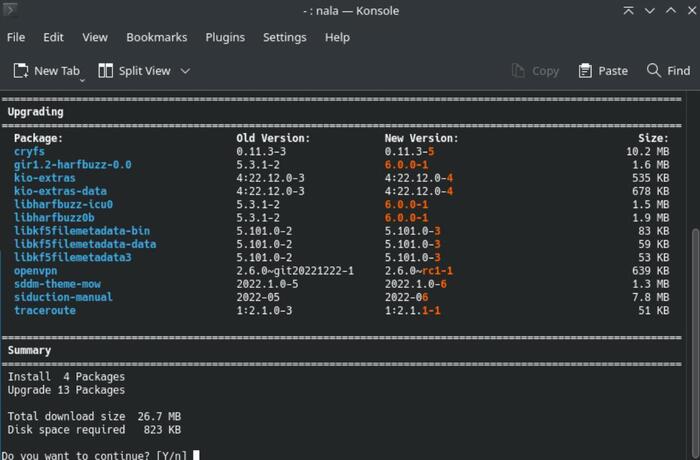This screenshot has height=460, width=700.
Task: Click the libharfbuzz0b package name
Action: [54, 217]
